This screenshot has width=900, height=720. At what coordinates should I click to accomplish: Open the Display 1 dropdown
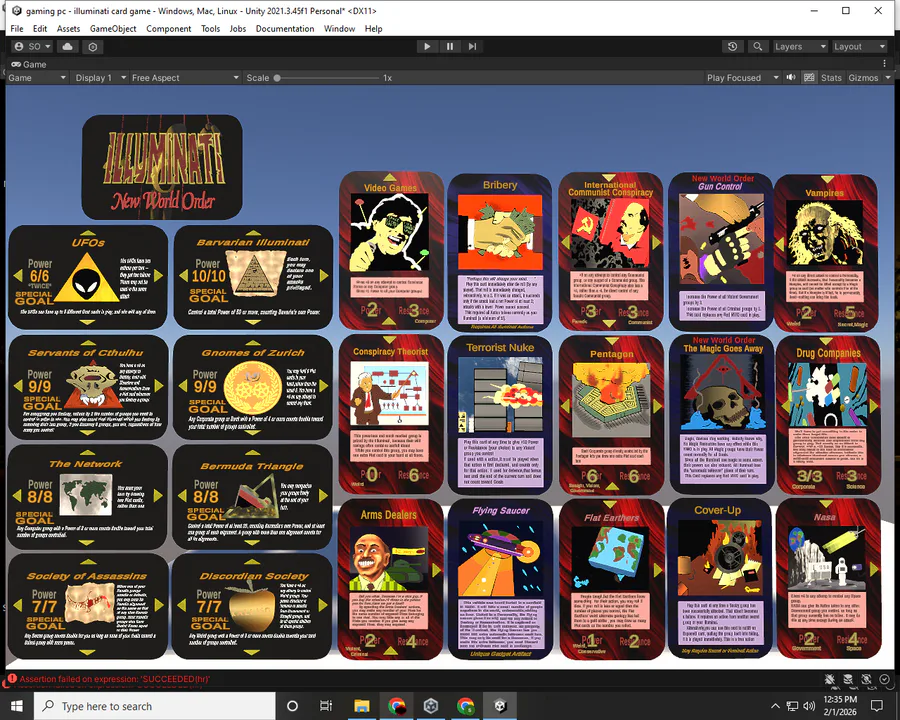tap(100, 78)
